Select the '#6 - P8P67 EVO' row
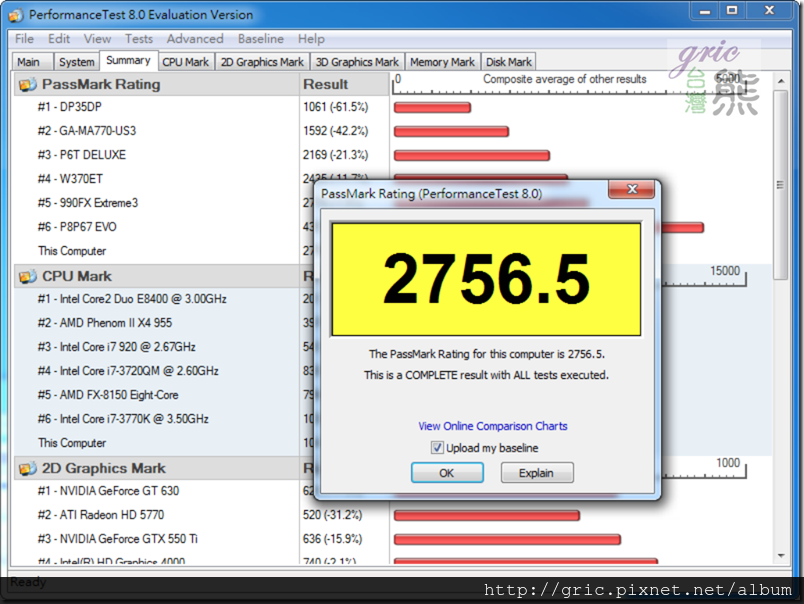804x604 pixels. pos(77,227)
